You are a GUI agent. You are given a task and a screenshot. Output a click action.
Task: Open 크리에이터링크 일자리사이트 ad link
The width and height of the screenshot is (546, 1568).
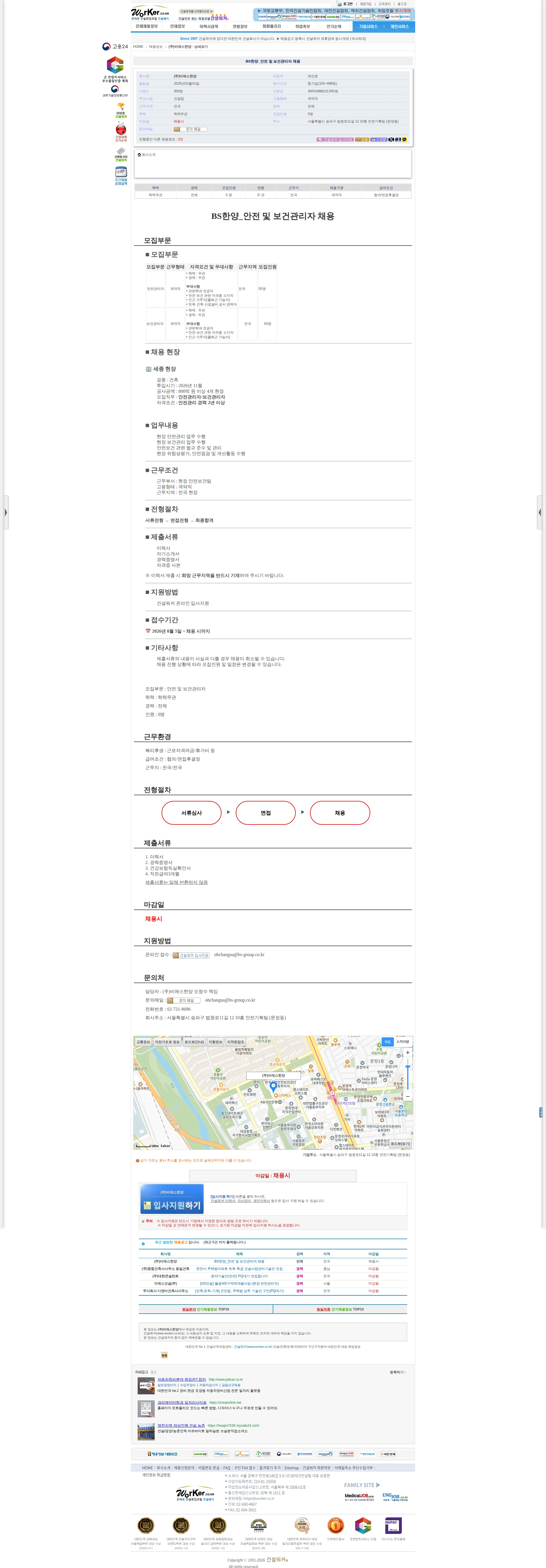[x=182, y=1402]
